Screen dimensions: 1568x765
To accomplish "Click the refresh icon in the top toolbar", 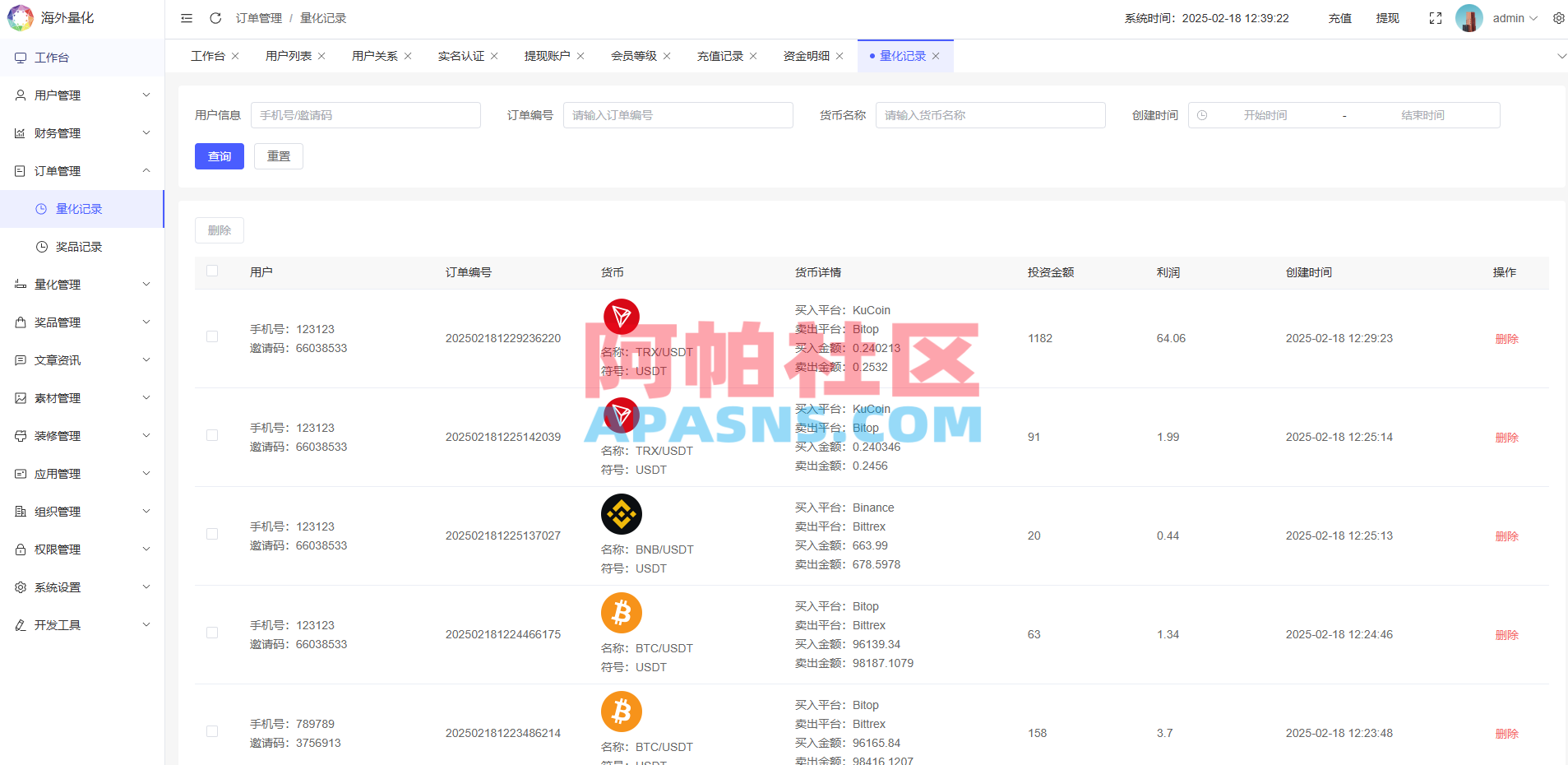I will [x=215, y=17].
